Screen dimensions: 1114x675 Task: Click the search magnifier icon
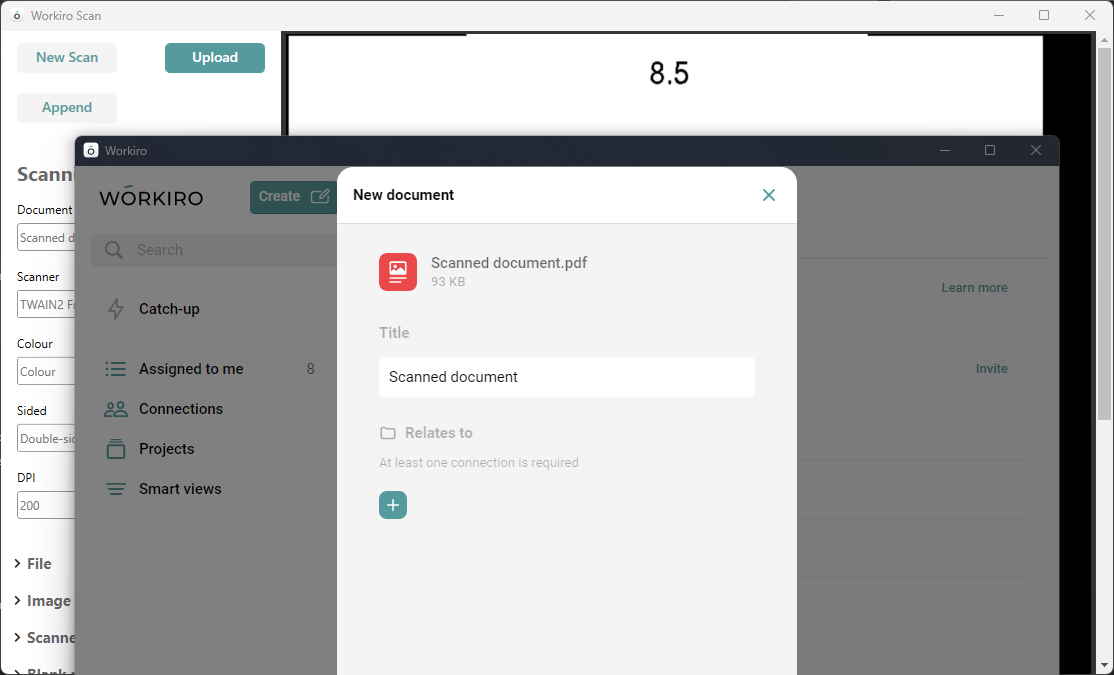[114, 250]
